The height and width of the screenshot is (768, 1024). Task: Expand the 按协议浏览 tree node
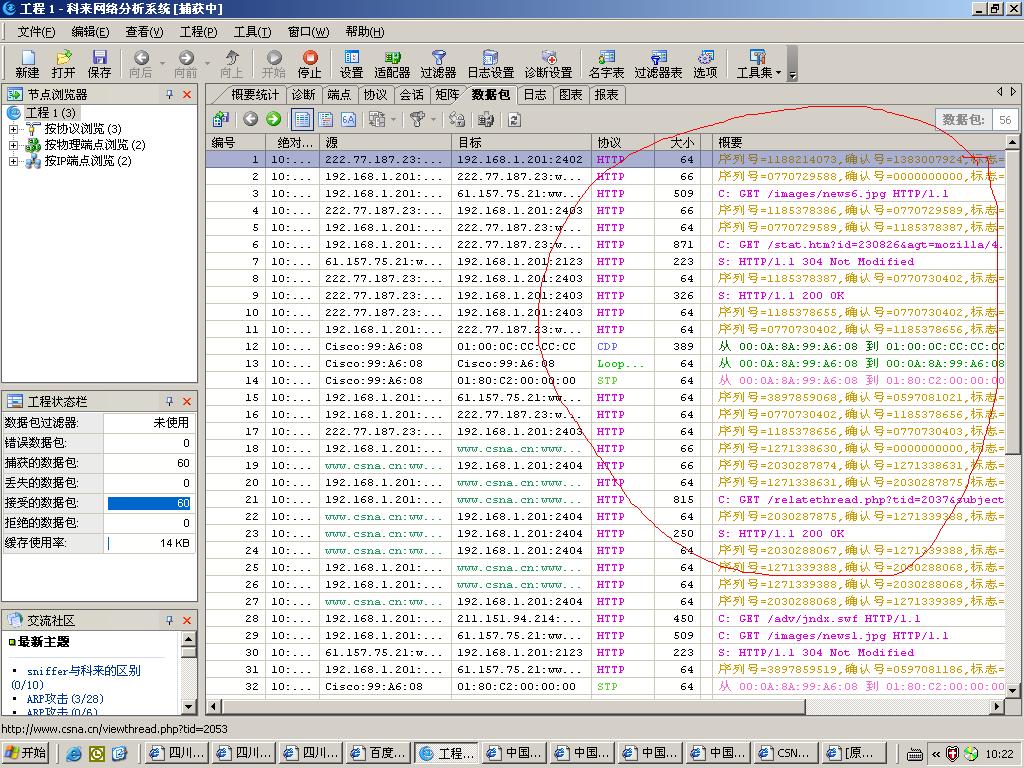13,129
